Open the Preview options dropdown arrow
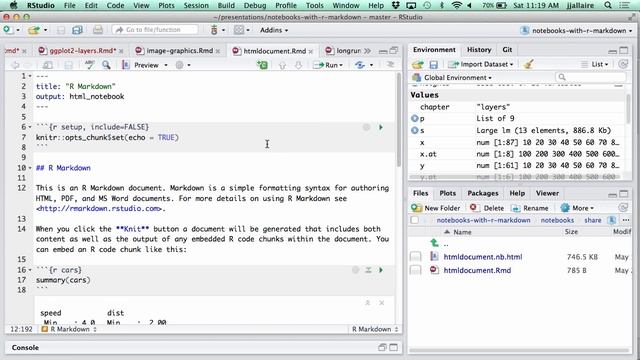The height and width of the screenshot is (360, 640). 166,65
